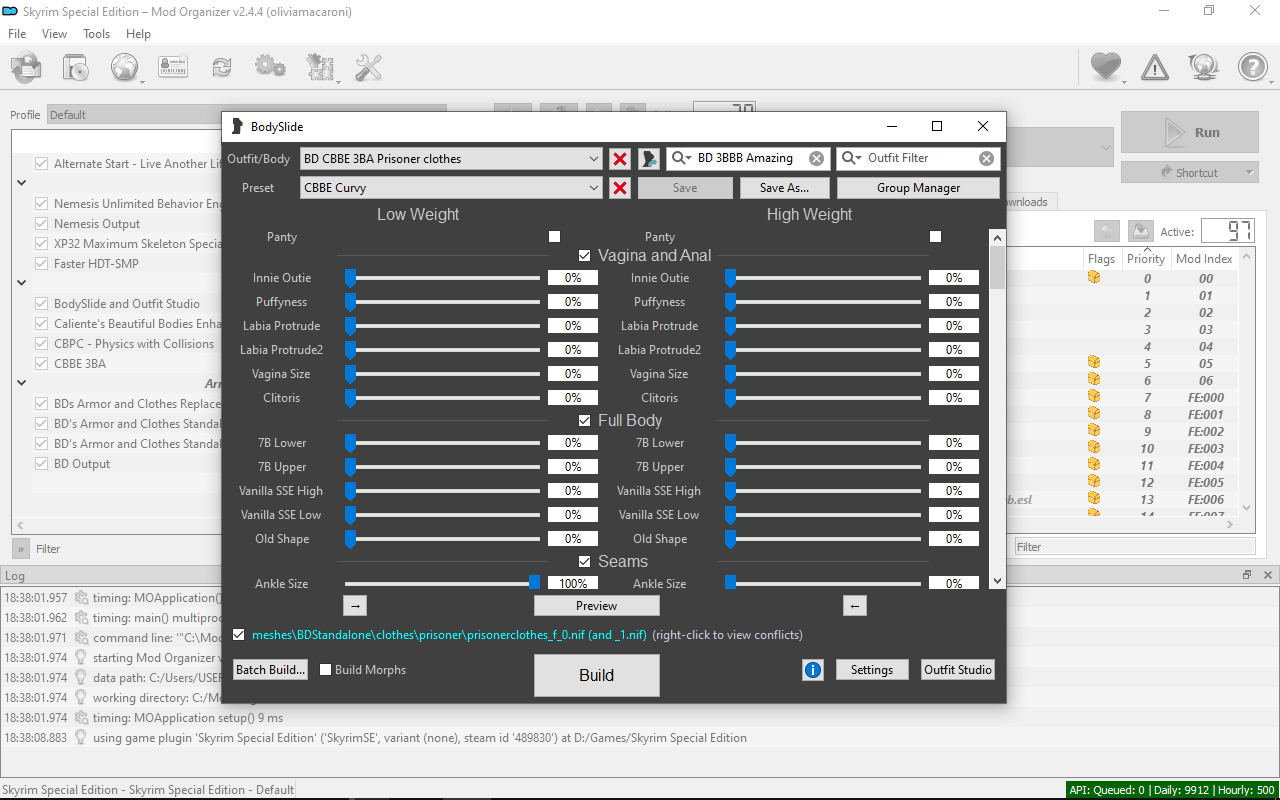The width and height of the screenshot is (1280, 800).
Task: Copy high weight to low with left arrow
Action: (853, 606)
